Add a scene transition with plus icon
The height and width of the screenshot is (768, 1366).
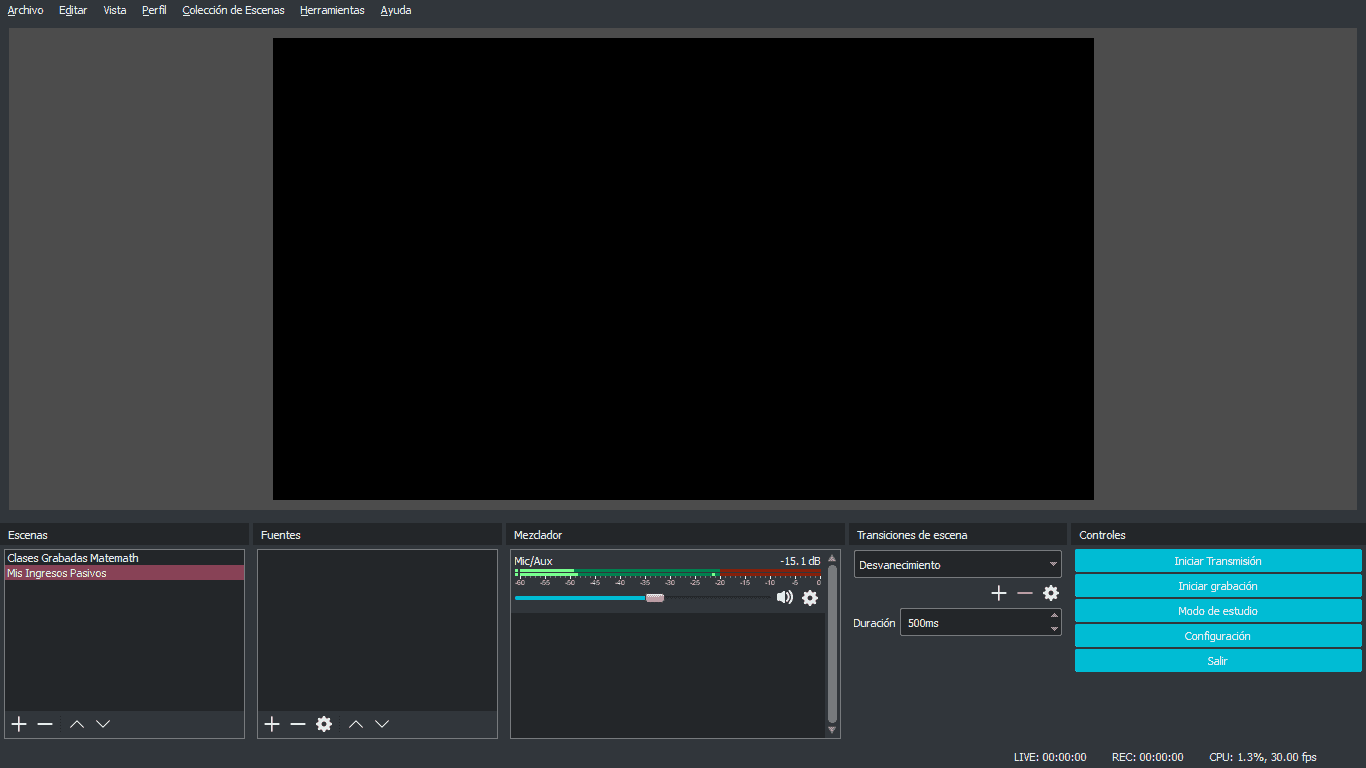point(998,593)
